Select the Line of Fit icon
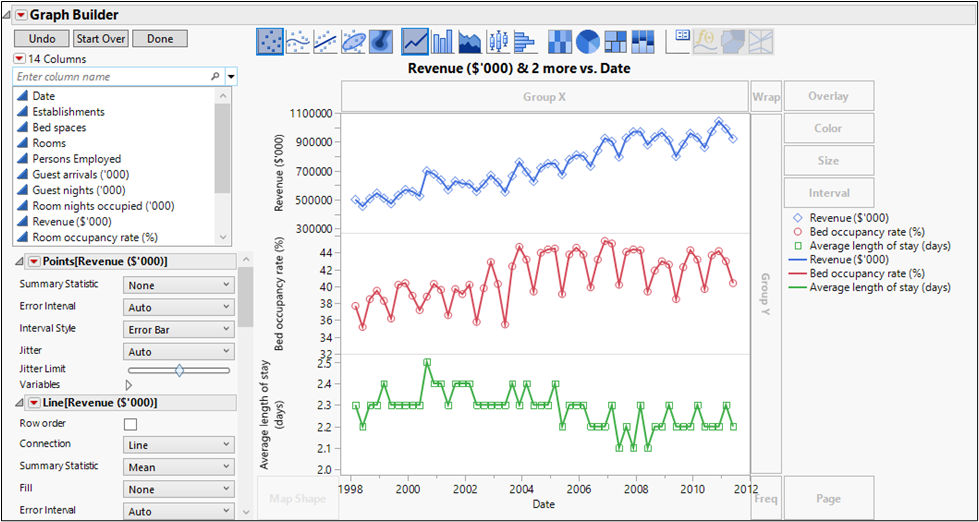 [x=325, y=41]
